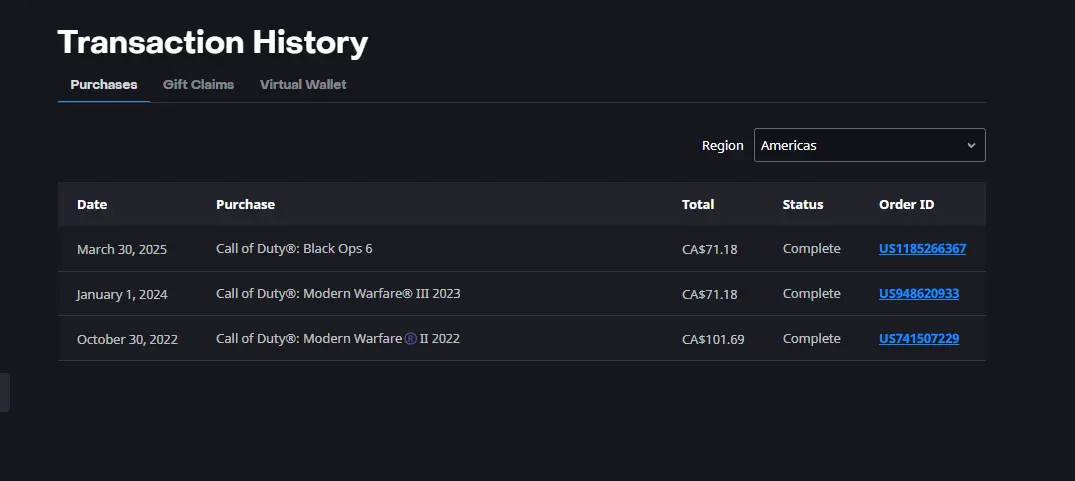The width and height of the screenshot is (1075, 481).
Task: Select the Modern Warfare II 2022 purchase
Action: (x=337, y=338)
